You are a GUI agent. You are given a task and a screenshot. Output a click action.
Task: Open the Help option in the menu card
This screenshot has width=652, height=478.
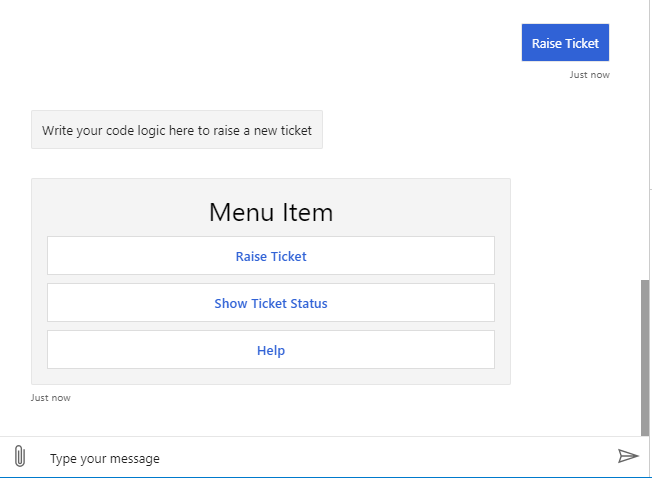271,350
